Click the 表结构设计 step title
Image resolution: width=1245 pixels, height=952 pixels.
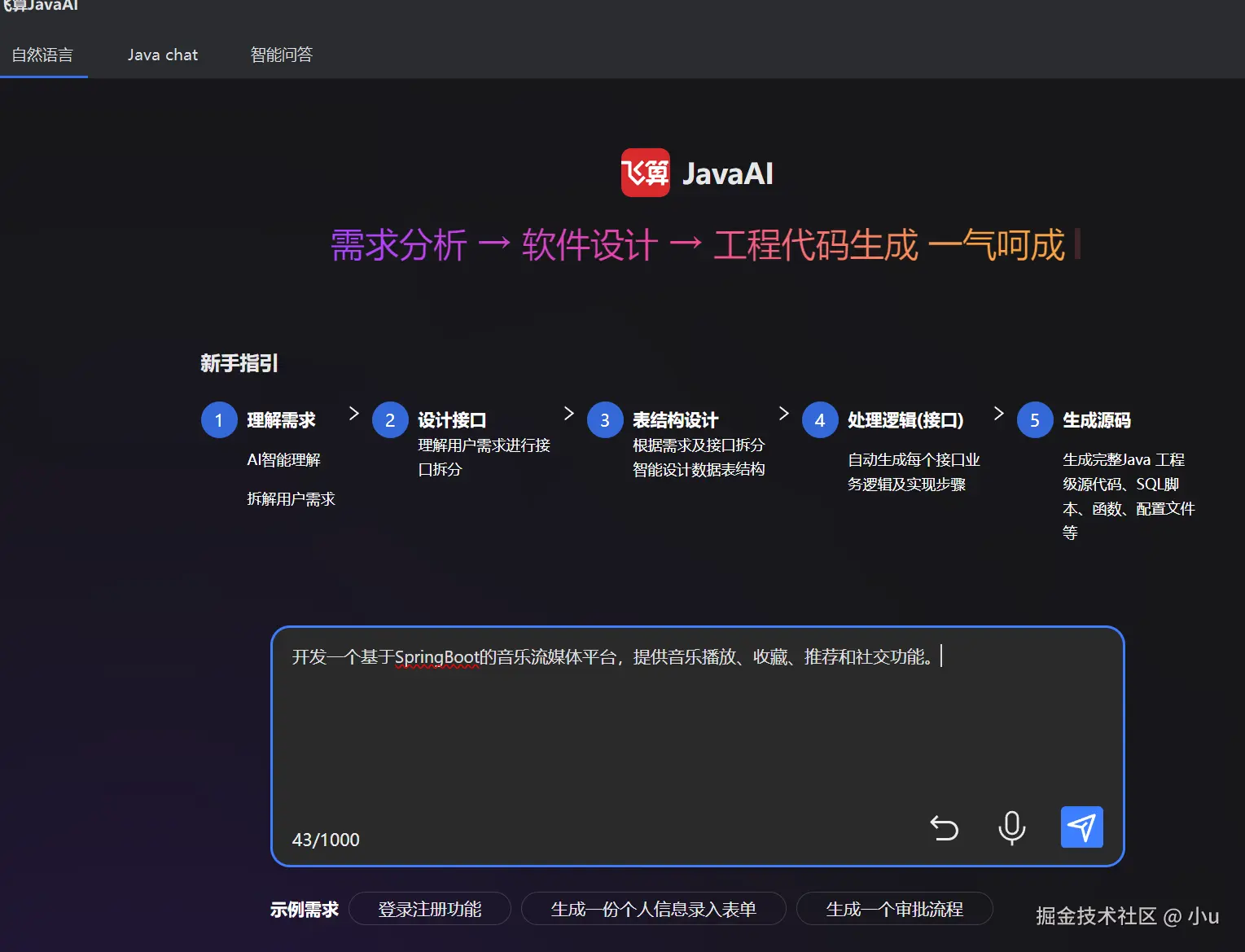coord(676,420)
